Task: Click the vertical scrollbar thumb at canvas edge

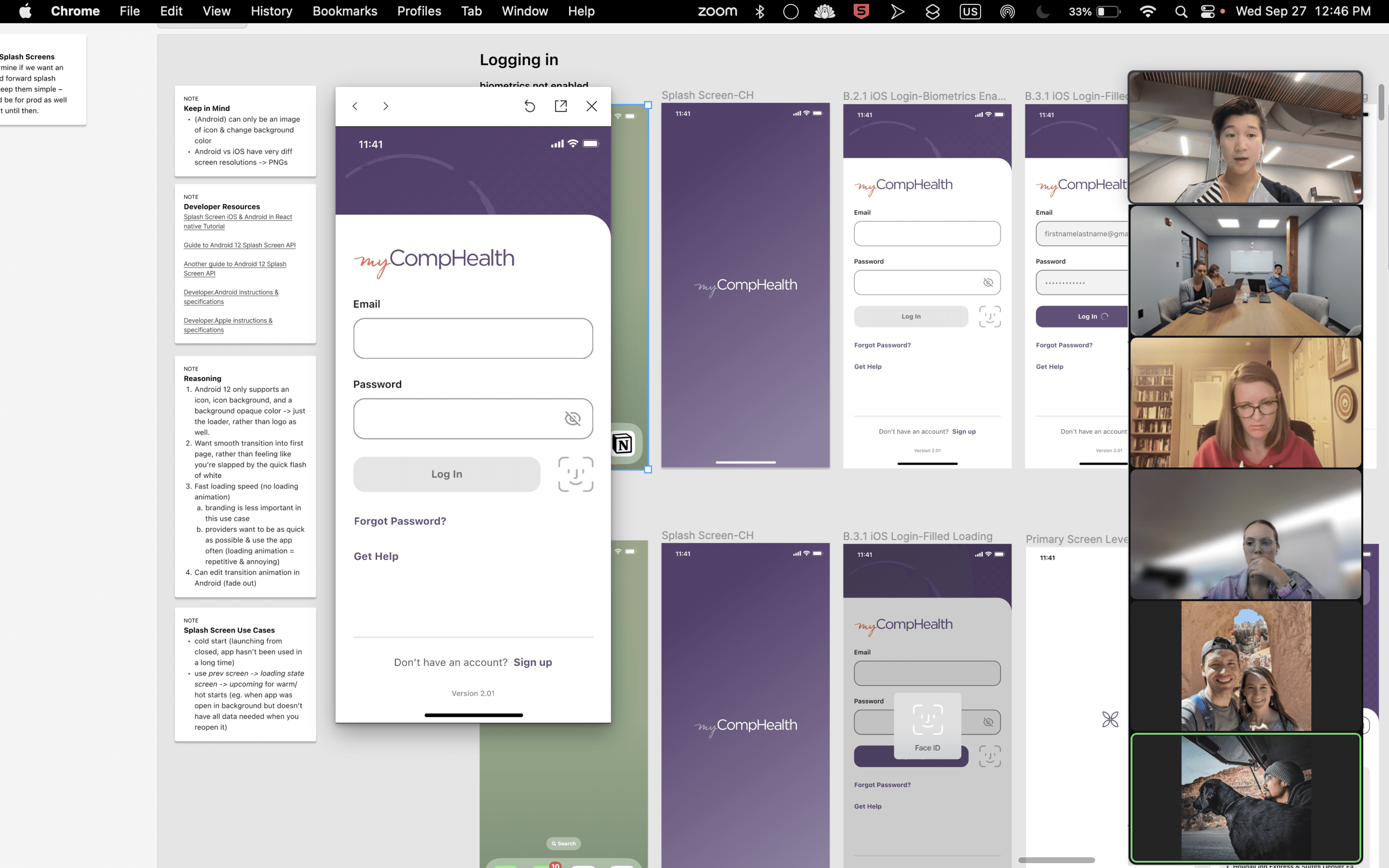Action: click(x=1381, y=102)
